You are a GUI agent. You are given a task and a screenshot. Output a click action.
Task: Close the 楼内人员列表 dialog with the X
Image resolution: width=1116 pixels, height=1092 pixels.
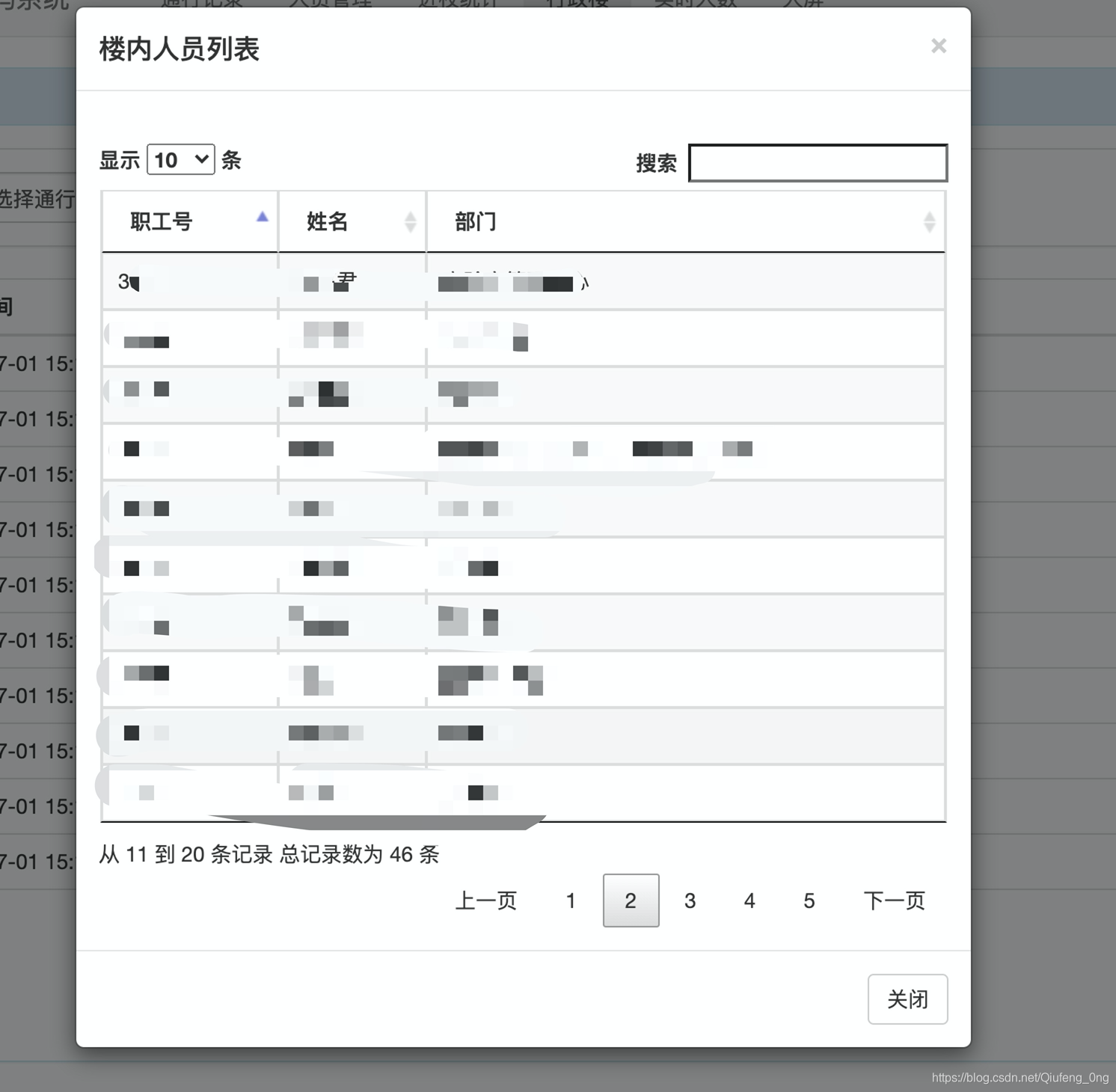coord(939,46)
